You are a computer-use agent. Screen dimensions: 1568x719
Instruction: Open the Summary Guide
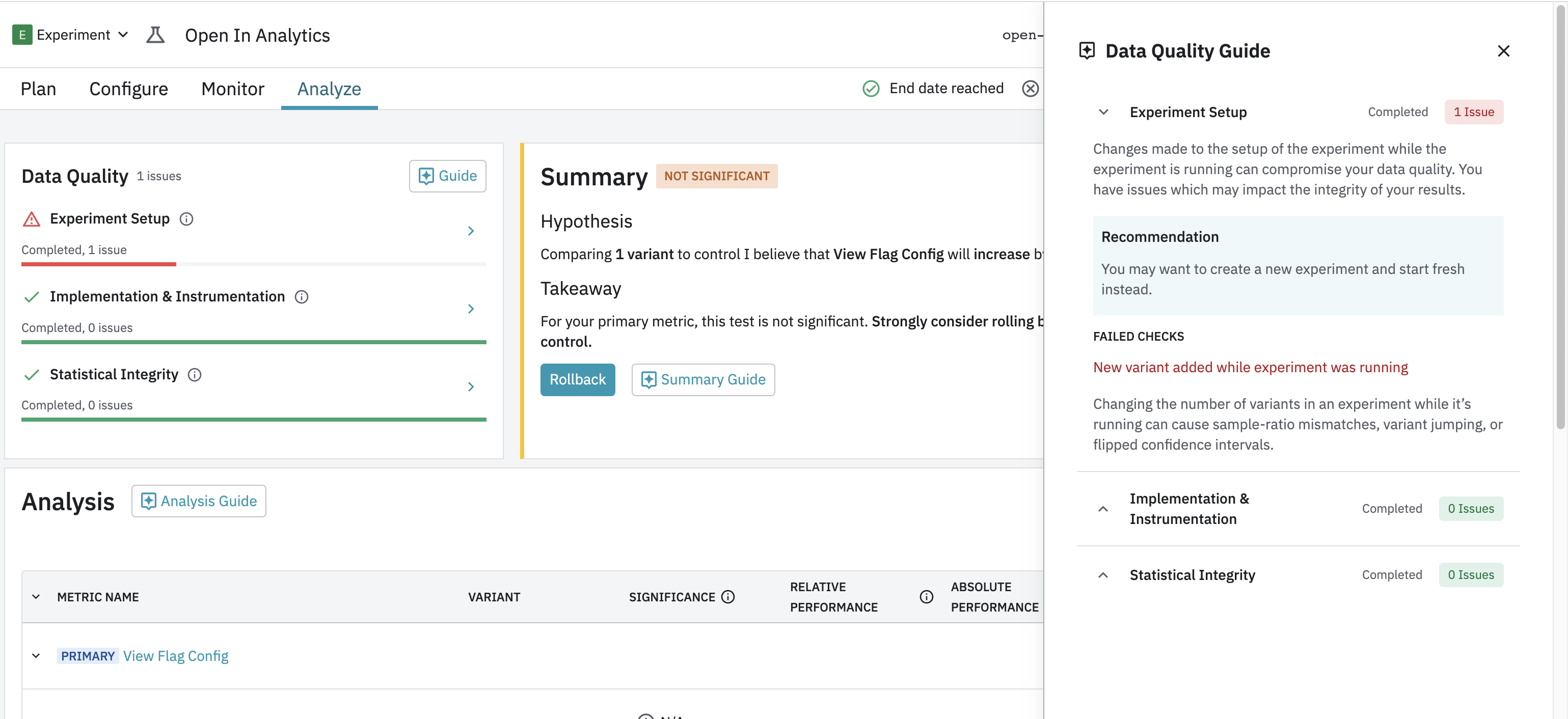pos(702,379)
